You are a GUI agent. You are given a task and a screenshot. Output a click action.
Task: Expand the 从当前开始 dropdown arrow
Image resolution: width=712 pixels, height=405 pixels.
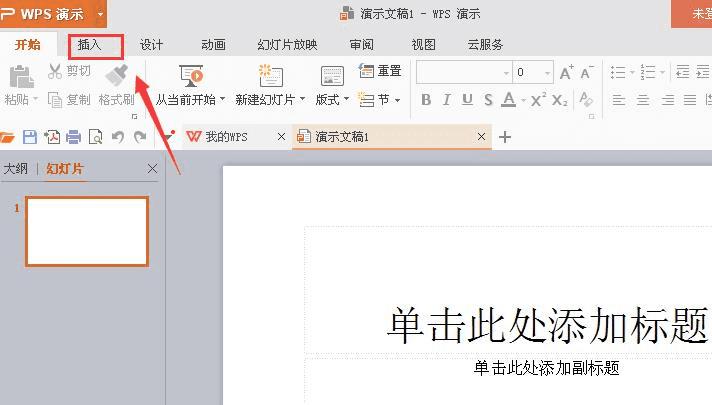coord(222,99)
